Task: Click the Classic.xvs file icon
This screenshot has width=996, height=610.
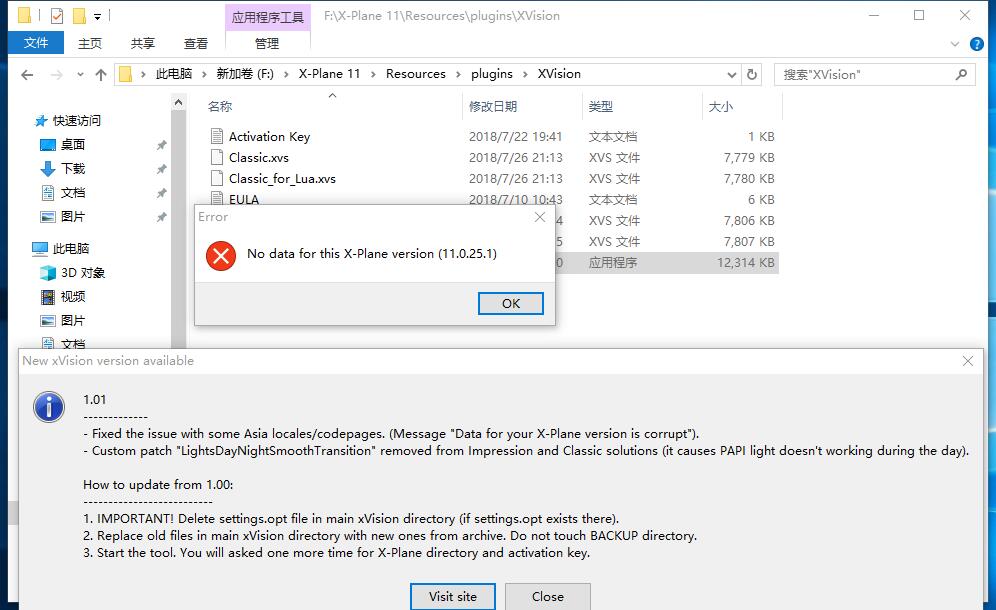Action: point(217,157)
